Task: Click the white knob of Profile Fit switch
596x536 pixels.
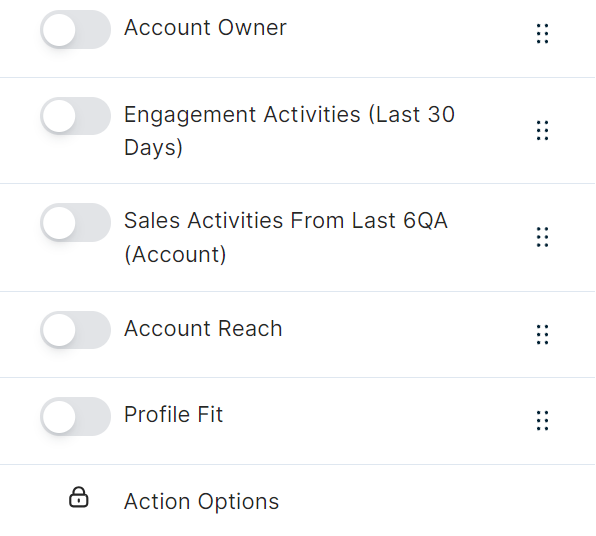Action: pos(59,416)
